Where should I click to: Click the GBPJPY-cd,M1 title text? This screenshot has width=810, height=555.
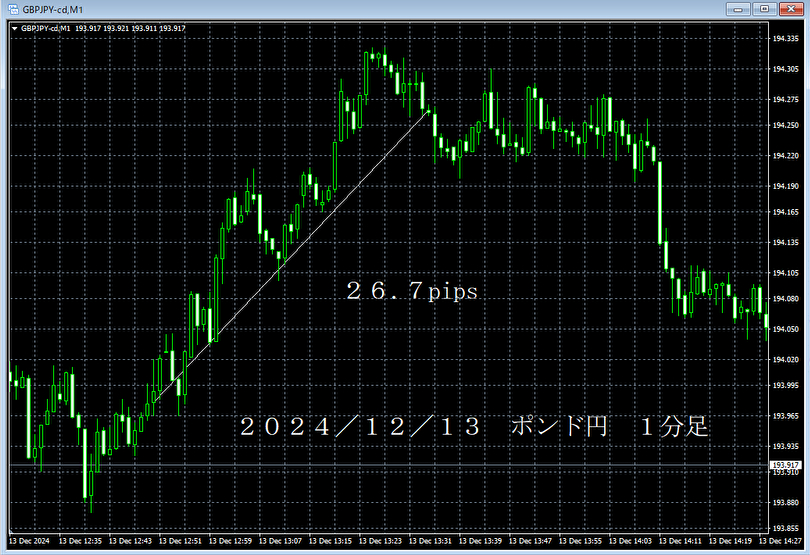point(52,10)
